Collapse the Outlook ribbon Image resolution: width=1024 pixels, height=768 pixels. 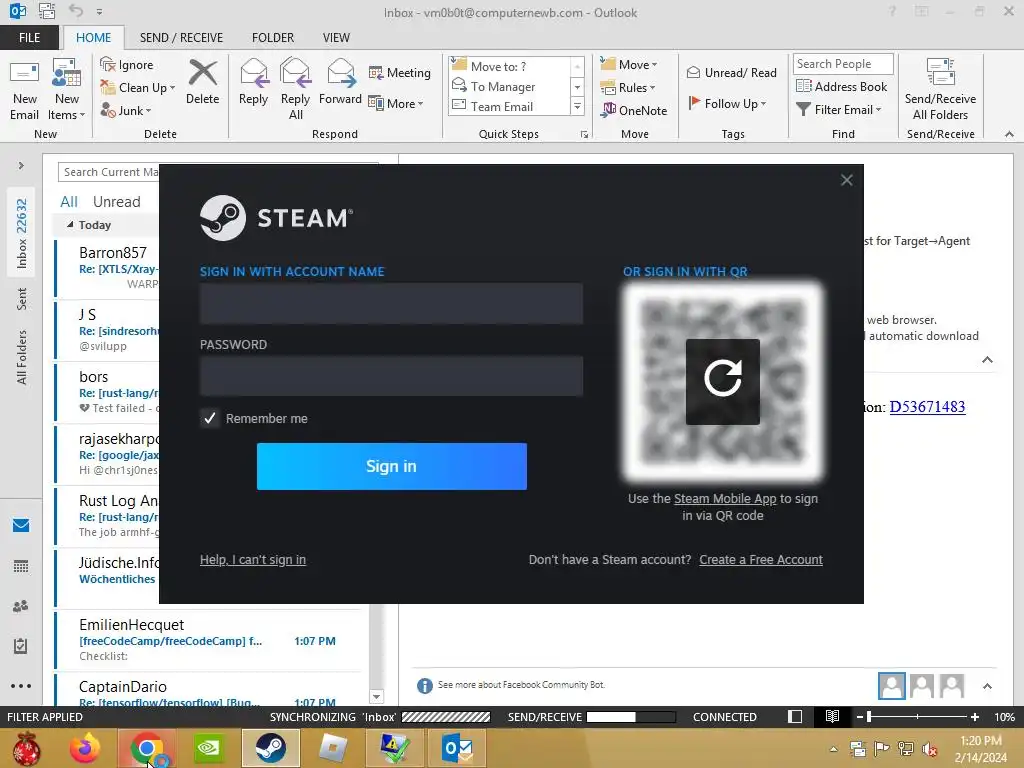pyautogui.click(x=1009, y=134)
